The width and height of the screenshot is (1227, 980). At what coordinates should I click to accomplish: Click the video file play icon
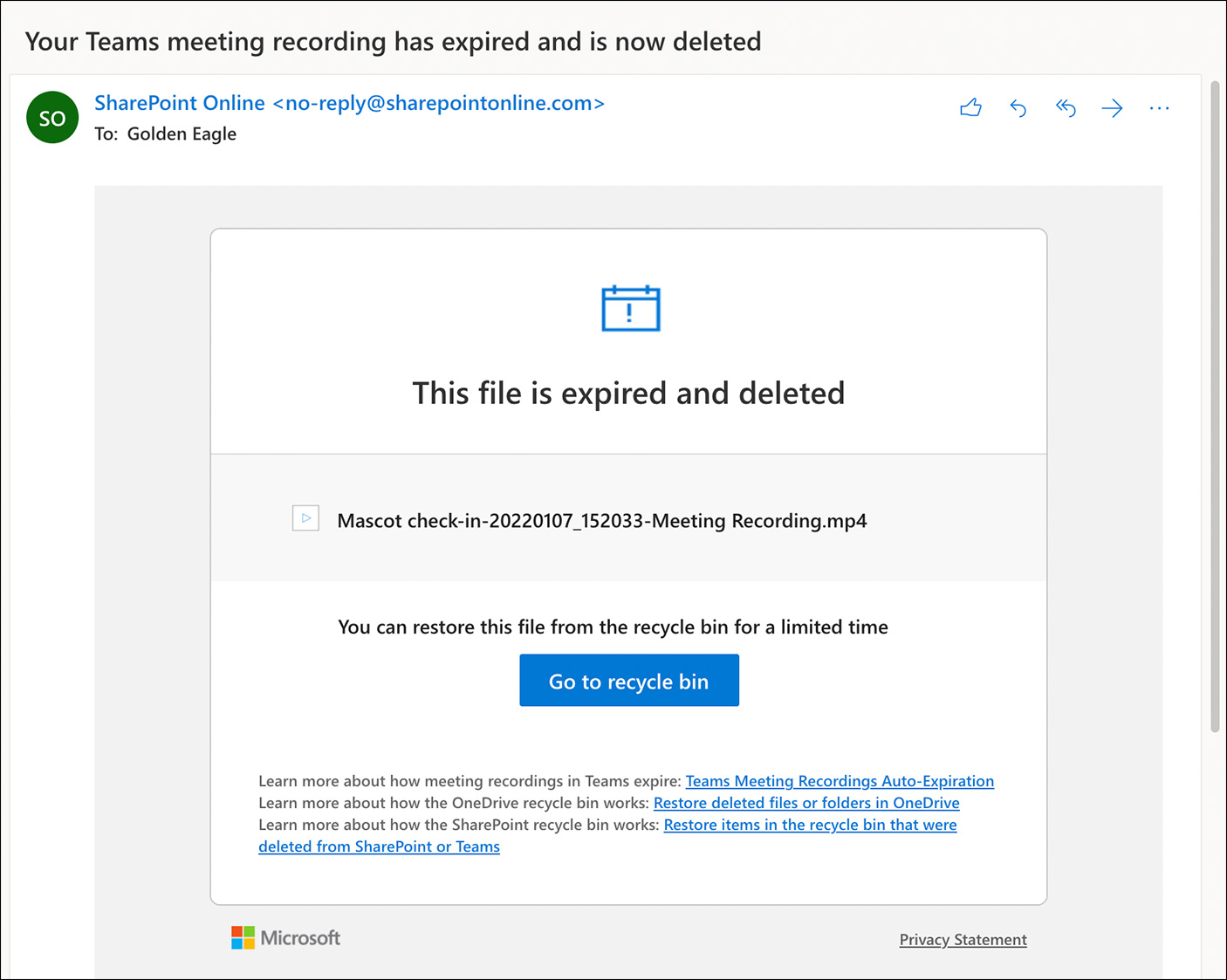click(305, 518)
